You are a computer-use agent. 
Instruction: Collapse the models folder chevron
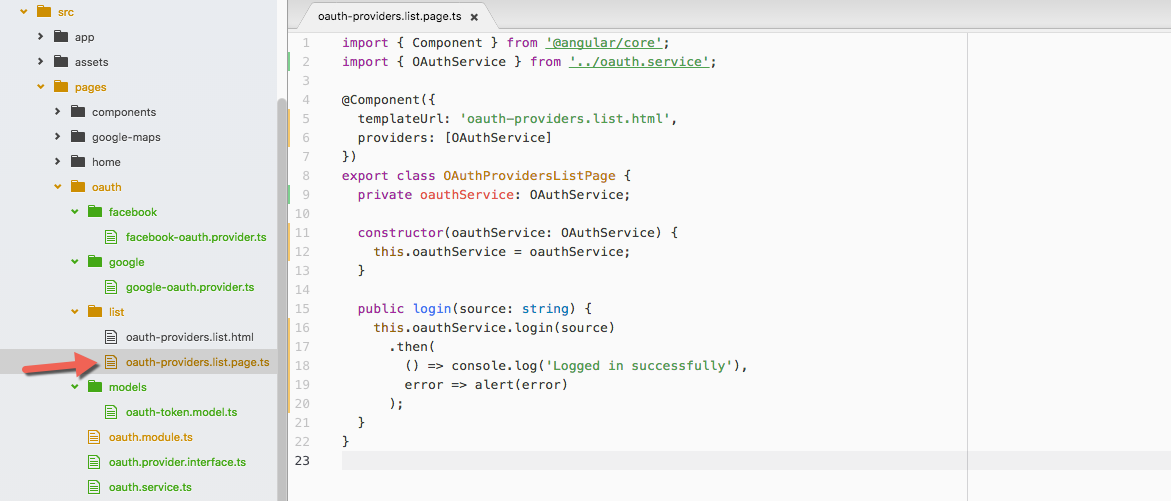tap(75, 387)
